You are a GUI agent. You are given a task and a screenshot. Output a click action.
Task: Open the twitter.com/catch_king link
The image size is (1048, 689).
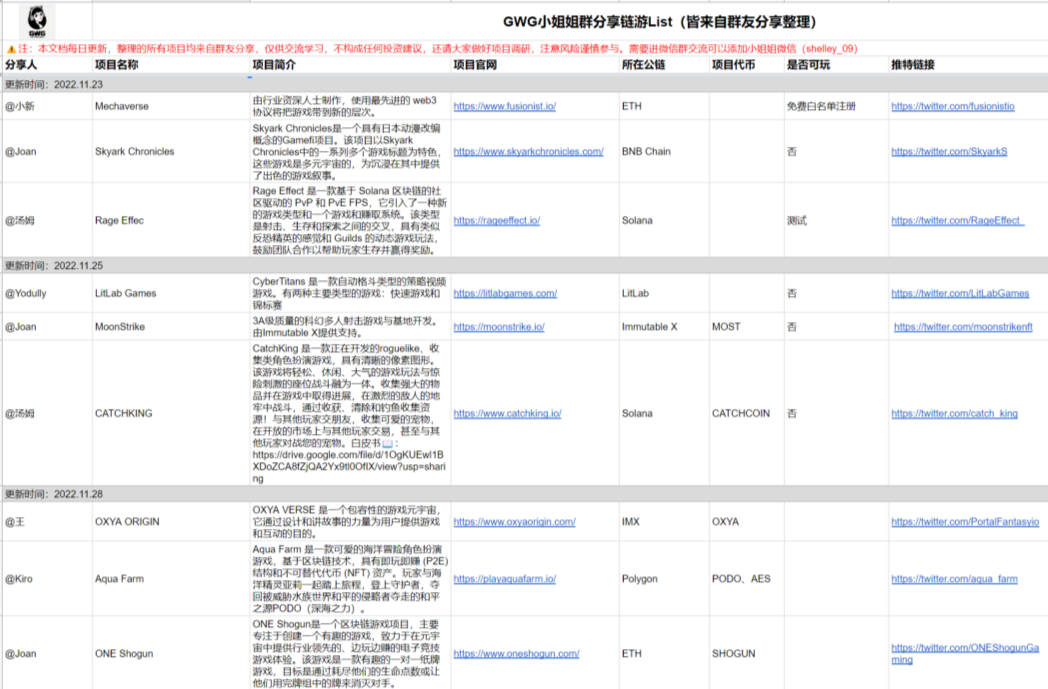click(x=954, y=414)
